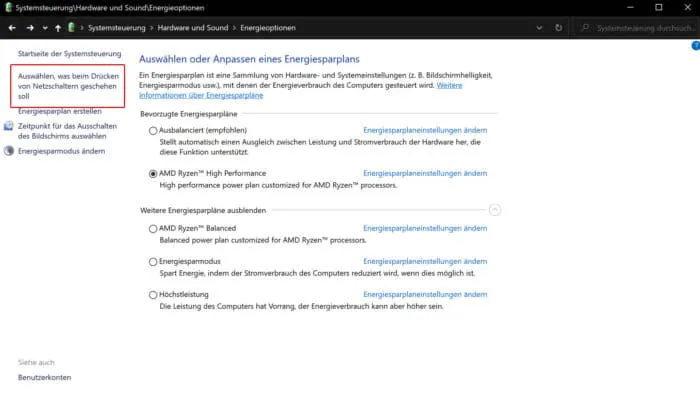
Task: Open Startseite der Systemsteuerung
Action: [x=69, y=54]
